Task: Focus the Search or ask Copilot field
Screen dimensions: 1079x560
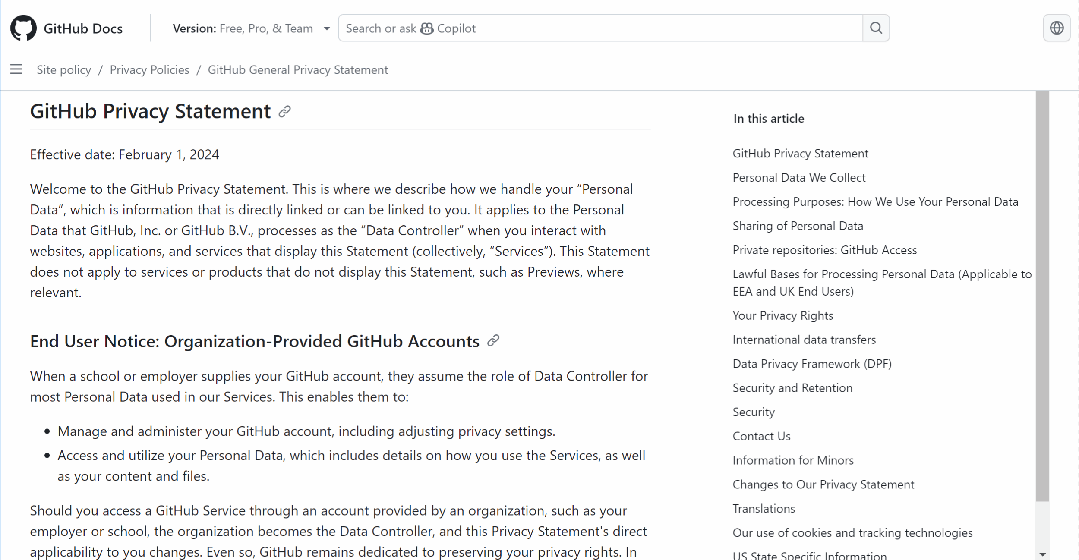Action: (600, 28)
